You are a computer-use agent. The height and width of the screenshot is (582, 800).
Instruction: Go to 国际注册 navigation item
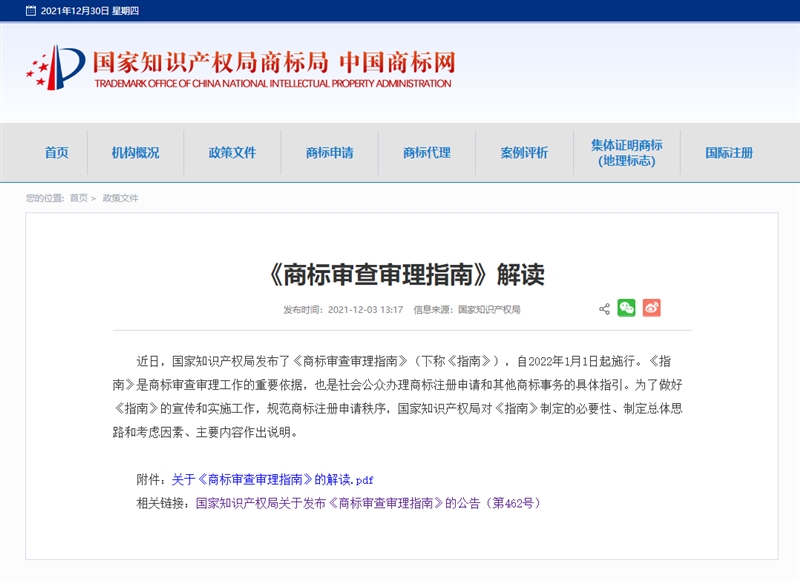729,153
